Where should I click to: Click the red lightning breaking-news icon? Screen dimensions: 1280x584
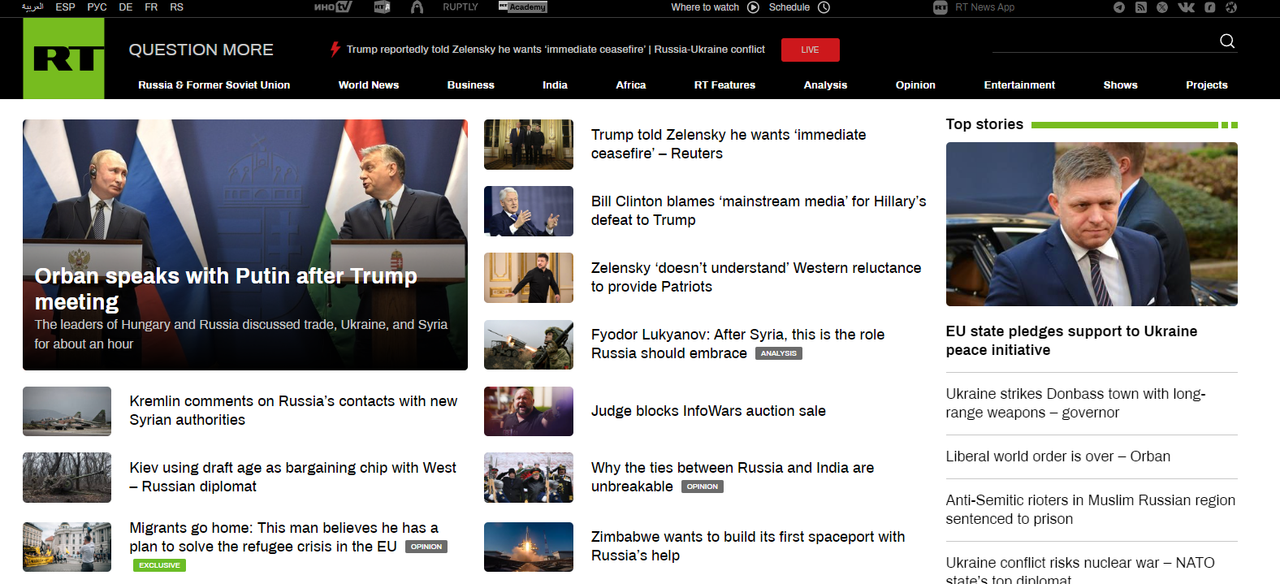(335, 49)
